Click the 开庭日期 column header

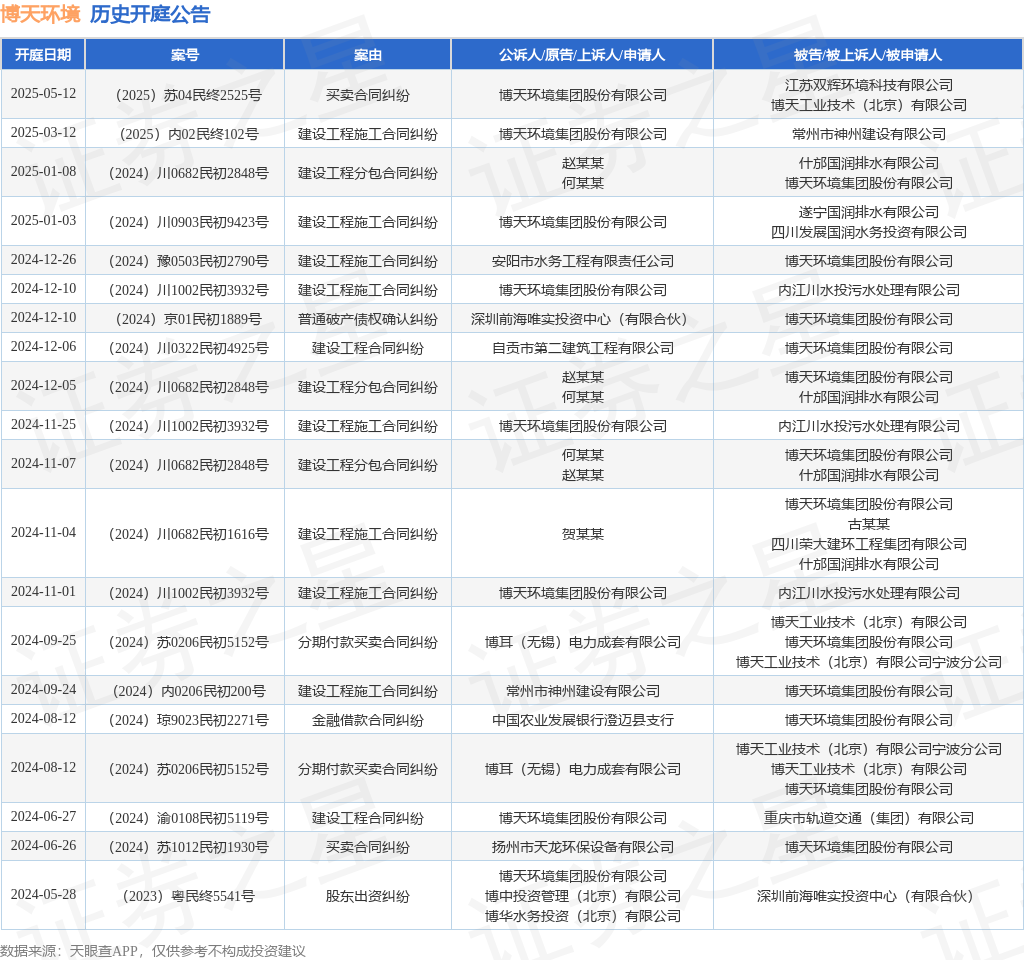point(43,55)
